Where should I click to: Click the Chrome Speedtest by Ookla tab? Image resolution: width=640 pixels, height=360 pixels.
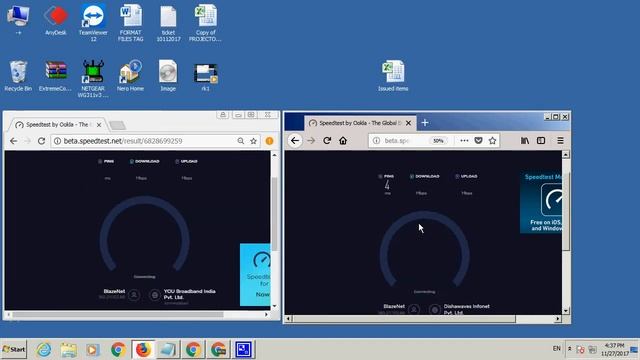[57, 124]
